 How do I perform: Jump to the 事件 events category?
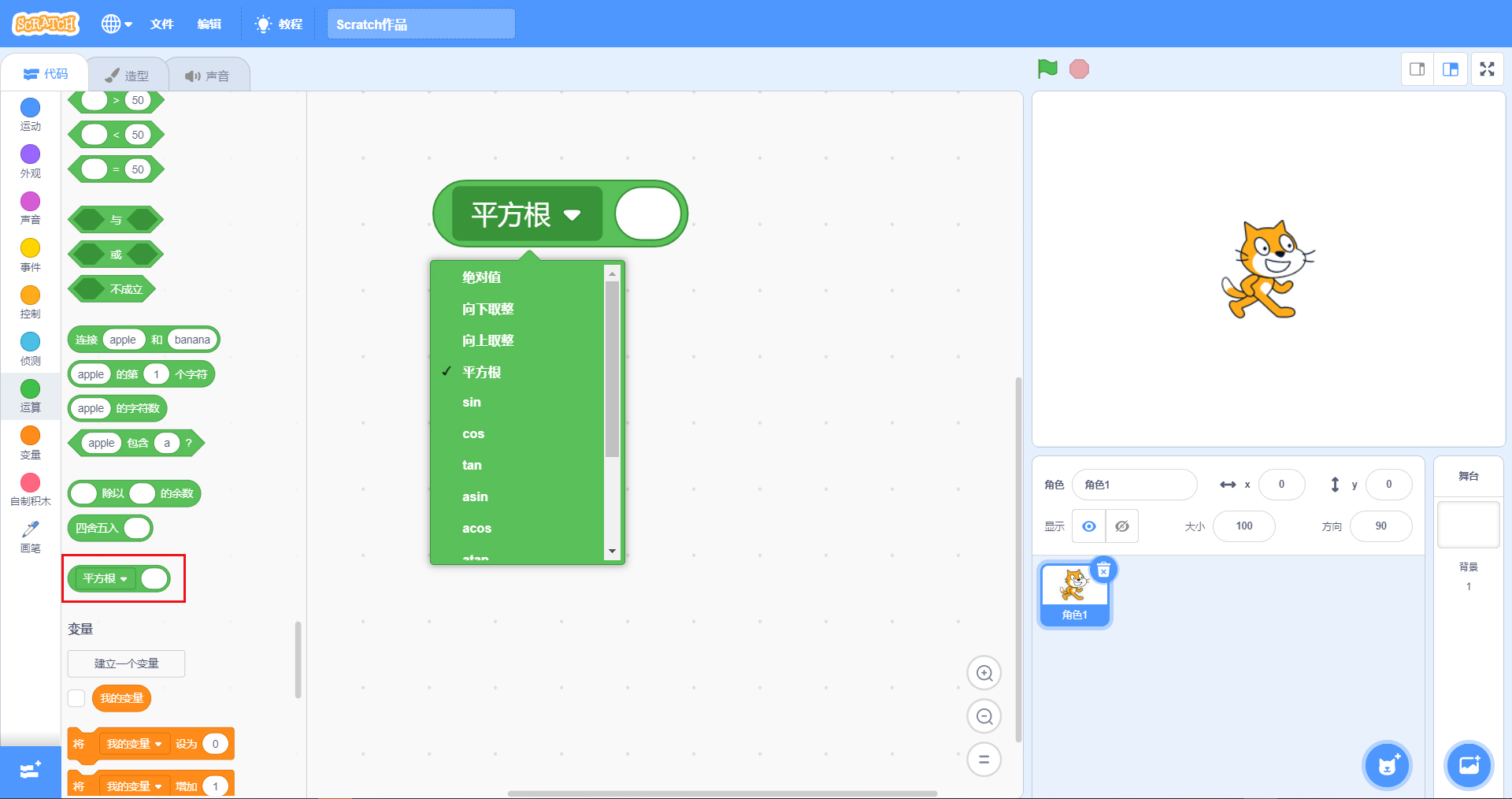pyautogui.click(x=30, y=255)
